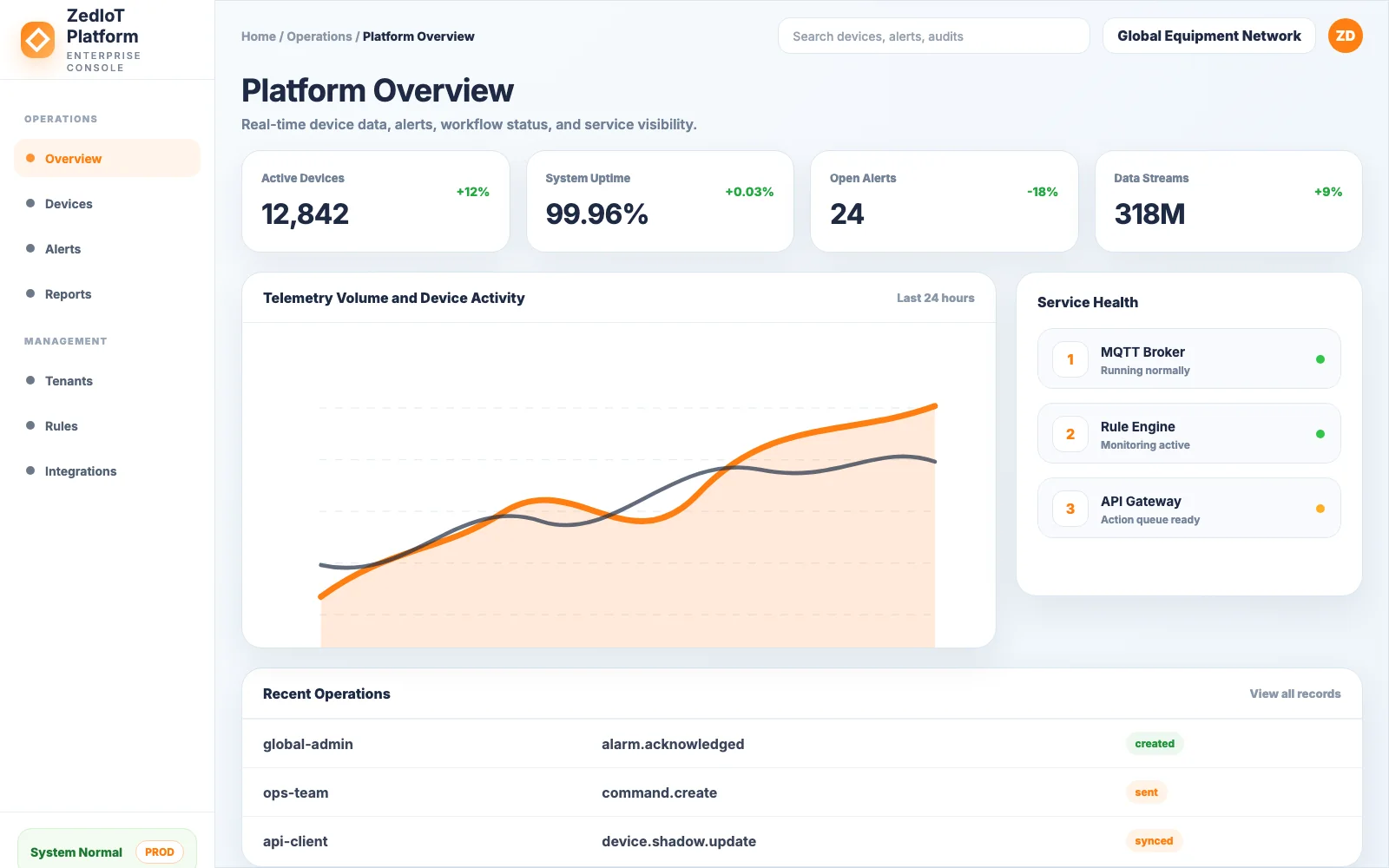Screen dimensions: 1389x868
Task: Click the PROD environment badge
Action: click(x=159, y=852)
